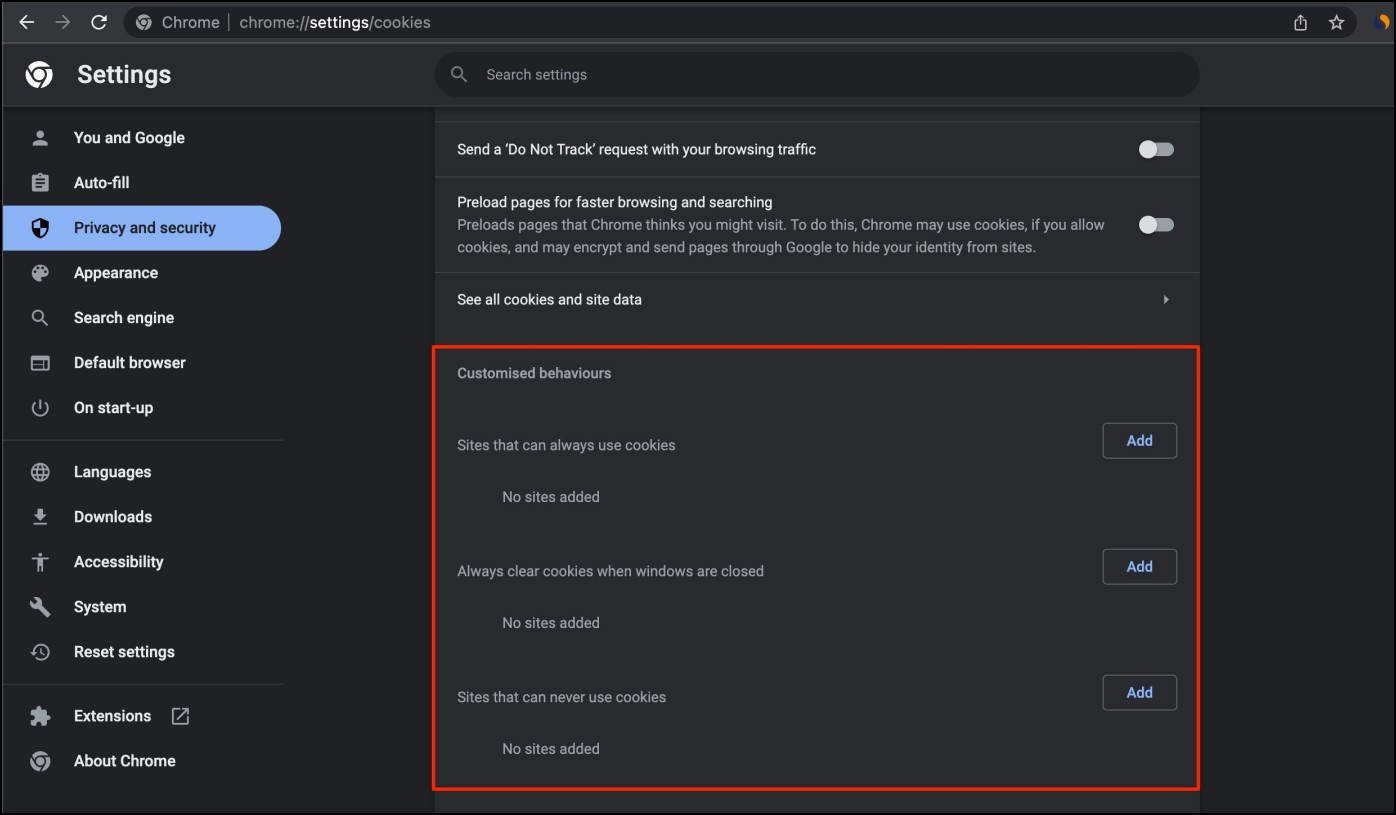The image size is (1396, 815).
Task: Add site to always clear cookies when closed
Action: 1140,567
